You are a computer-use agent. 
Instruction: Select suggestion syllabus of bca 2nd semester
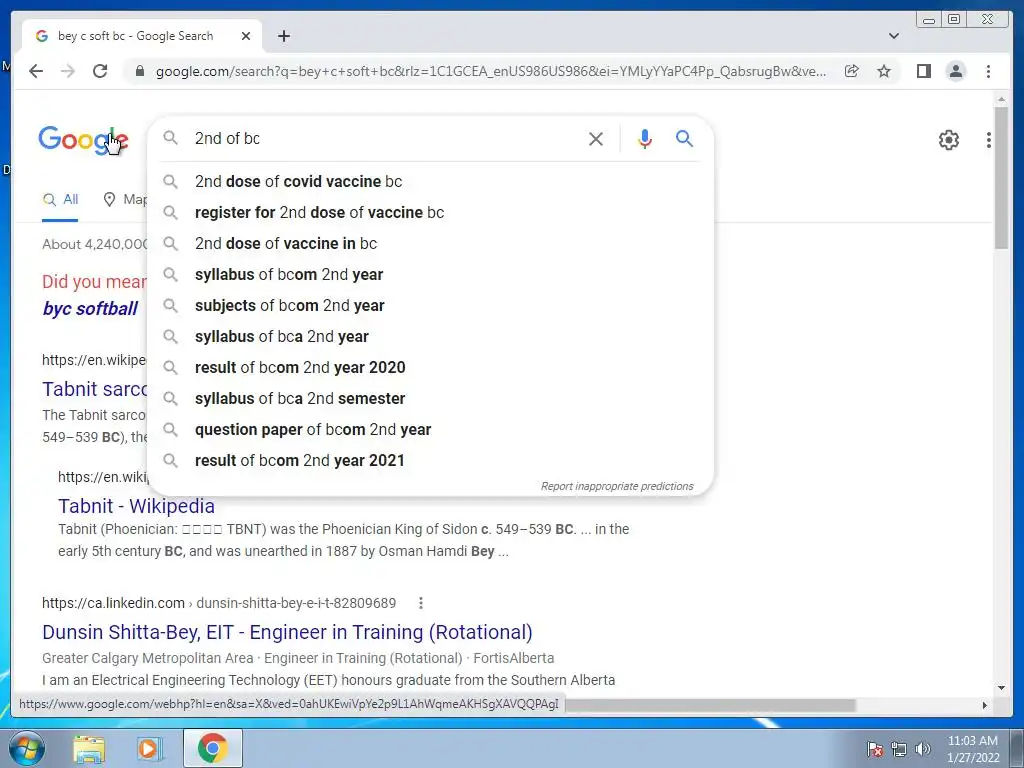431,398
